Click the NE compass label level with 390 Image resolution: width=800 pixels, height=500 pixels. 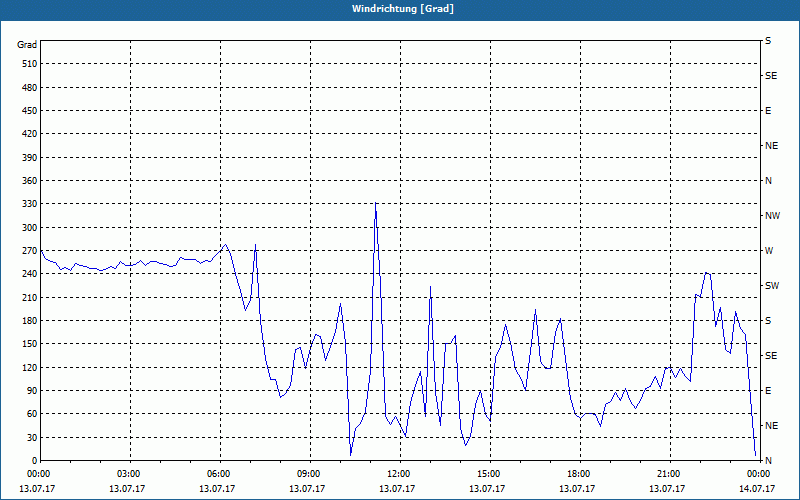tap(771, 146)
